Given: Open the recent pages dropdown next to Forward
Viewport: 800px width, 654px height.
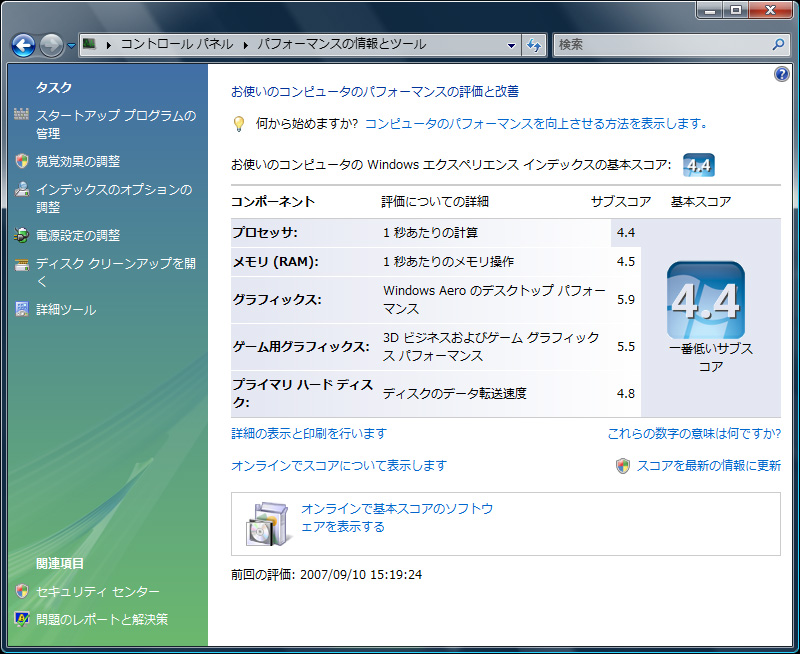Looking at the screenshot, I should [72, 46].
